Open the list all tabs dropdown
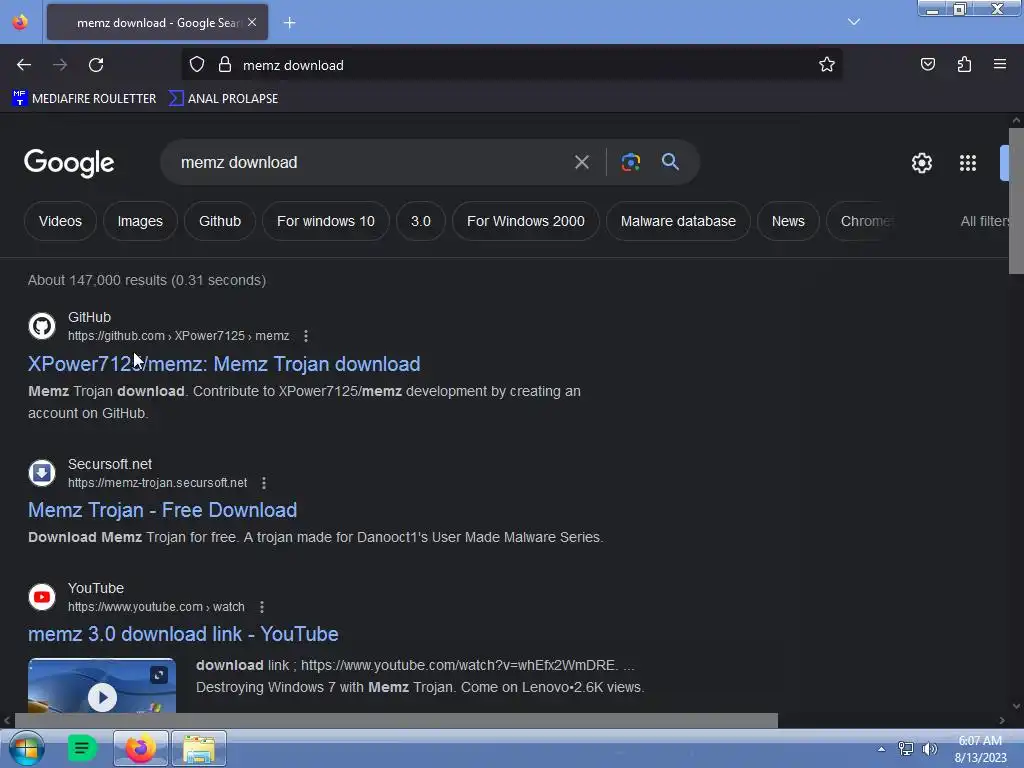The image size is (1024, 768). point(854,22)
